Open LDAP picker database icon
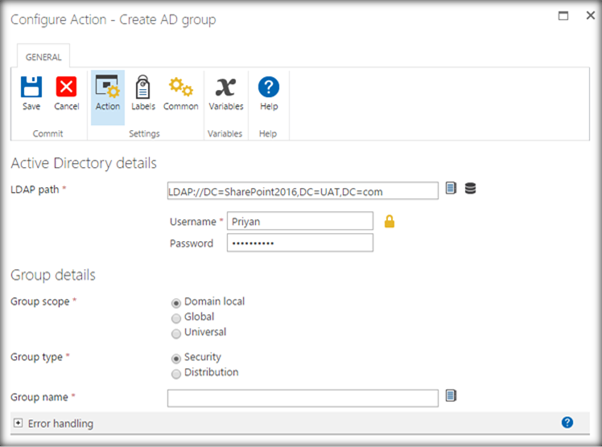602x447 pixels. tap(470, 189)
